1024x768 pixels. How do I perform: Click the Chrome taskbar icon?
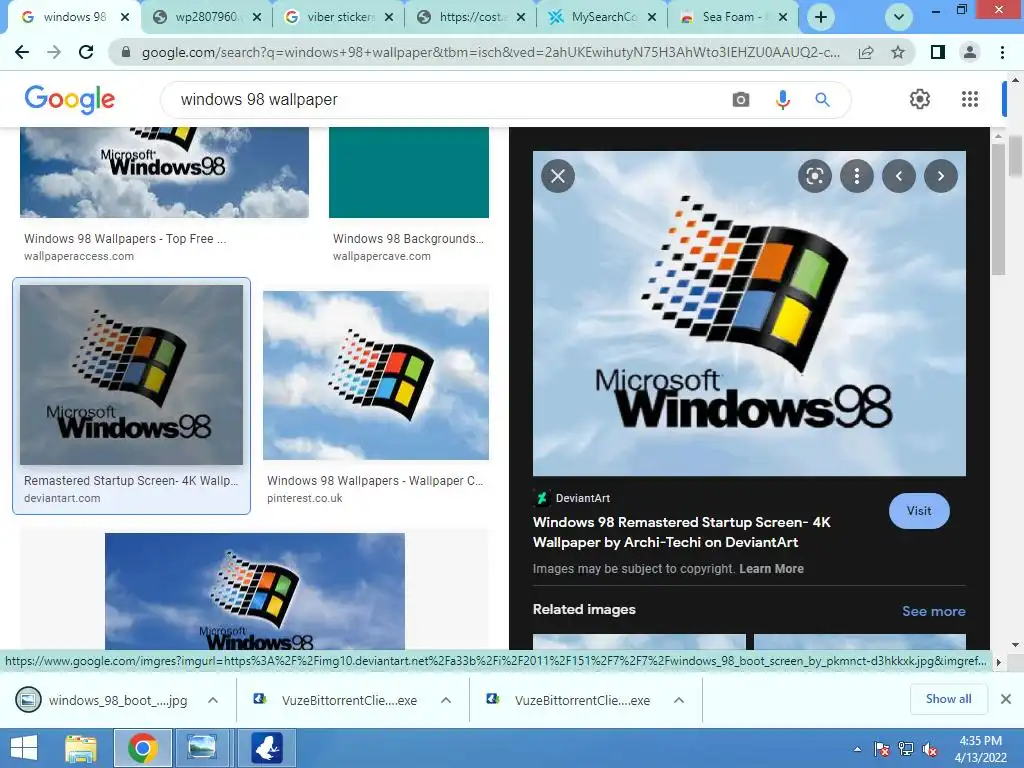coord(142,748)
